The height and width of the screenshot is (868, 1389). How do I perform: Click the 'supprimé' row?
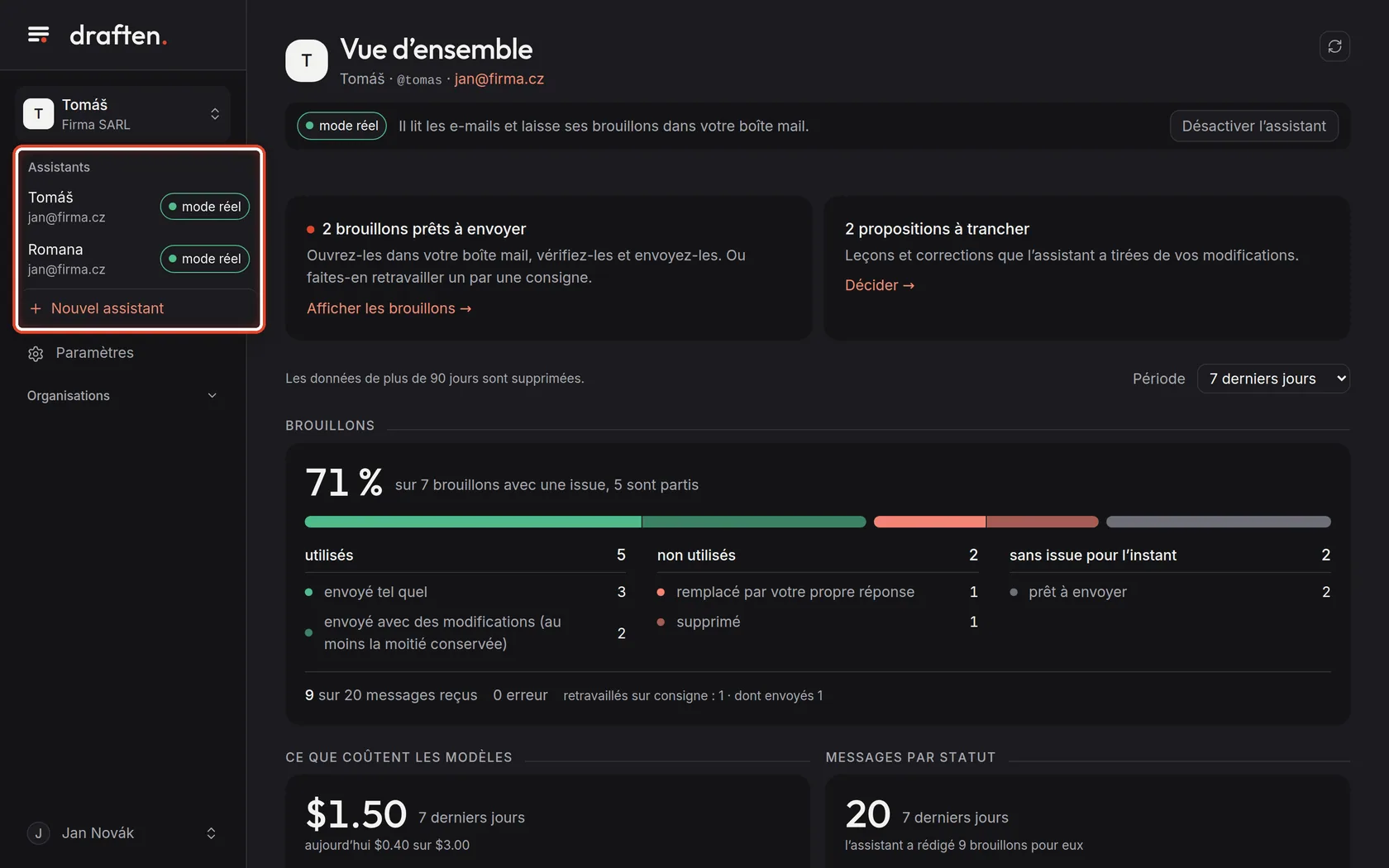pyautogui.click(x=818, y=622)
